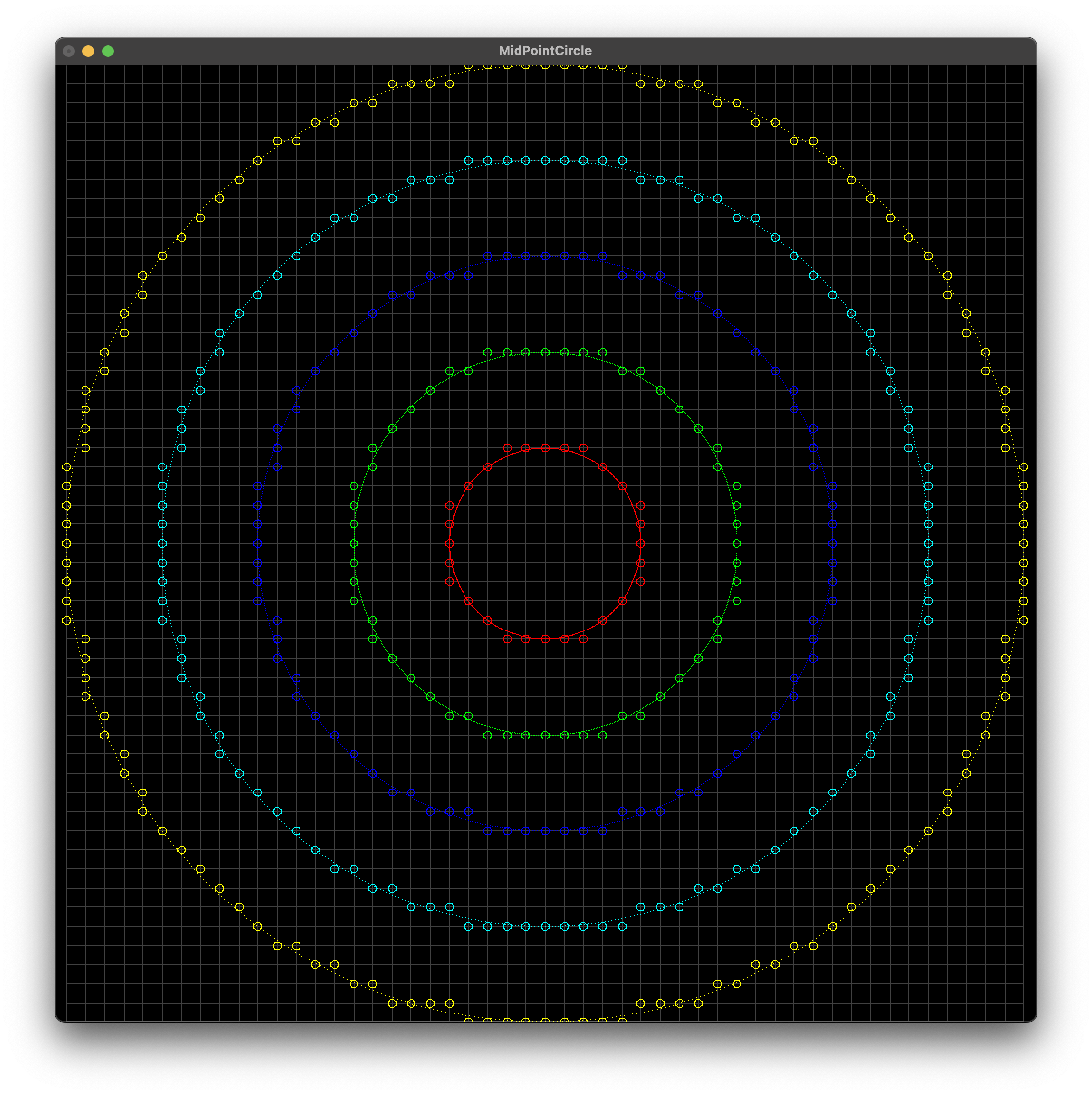
Task: Click the top center marker of the blue circle
Action: pyautogui.click(x=545, y=256)
